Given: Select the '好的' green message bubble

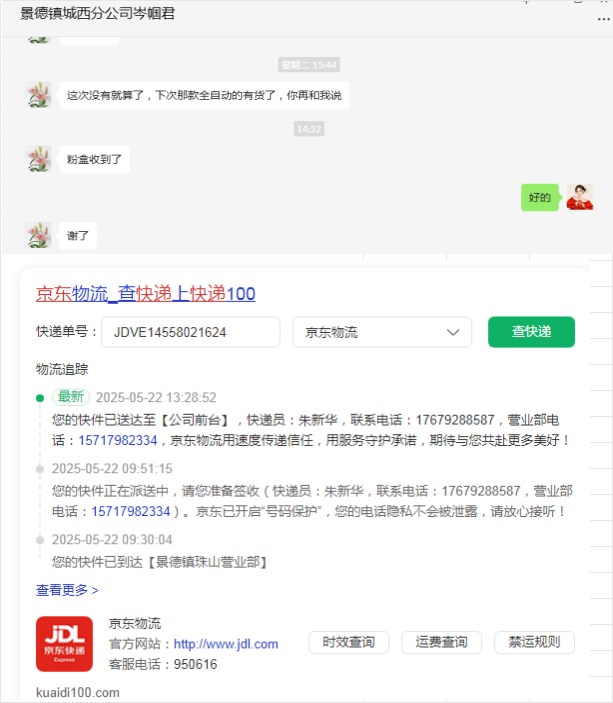Looking at the screenshot, I should coord(539,197).
